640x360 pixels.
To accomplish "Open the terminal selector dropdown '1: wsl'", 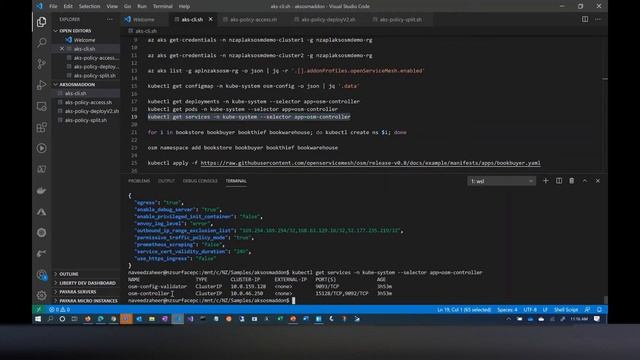I will 502,181.
